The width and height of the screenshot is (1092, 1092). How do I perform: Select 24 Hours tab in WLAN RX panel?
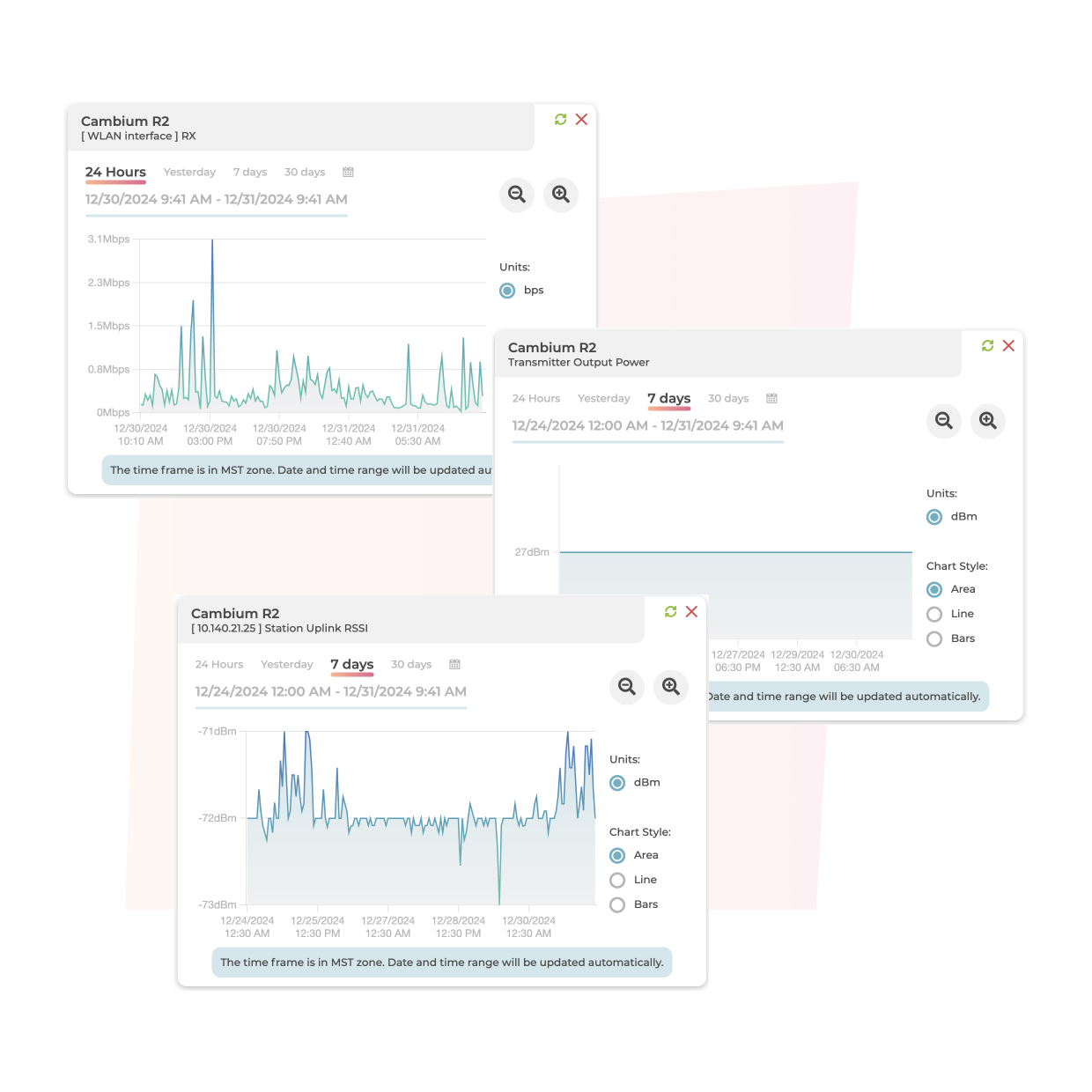115,172
